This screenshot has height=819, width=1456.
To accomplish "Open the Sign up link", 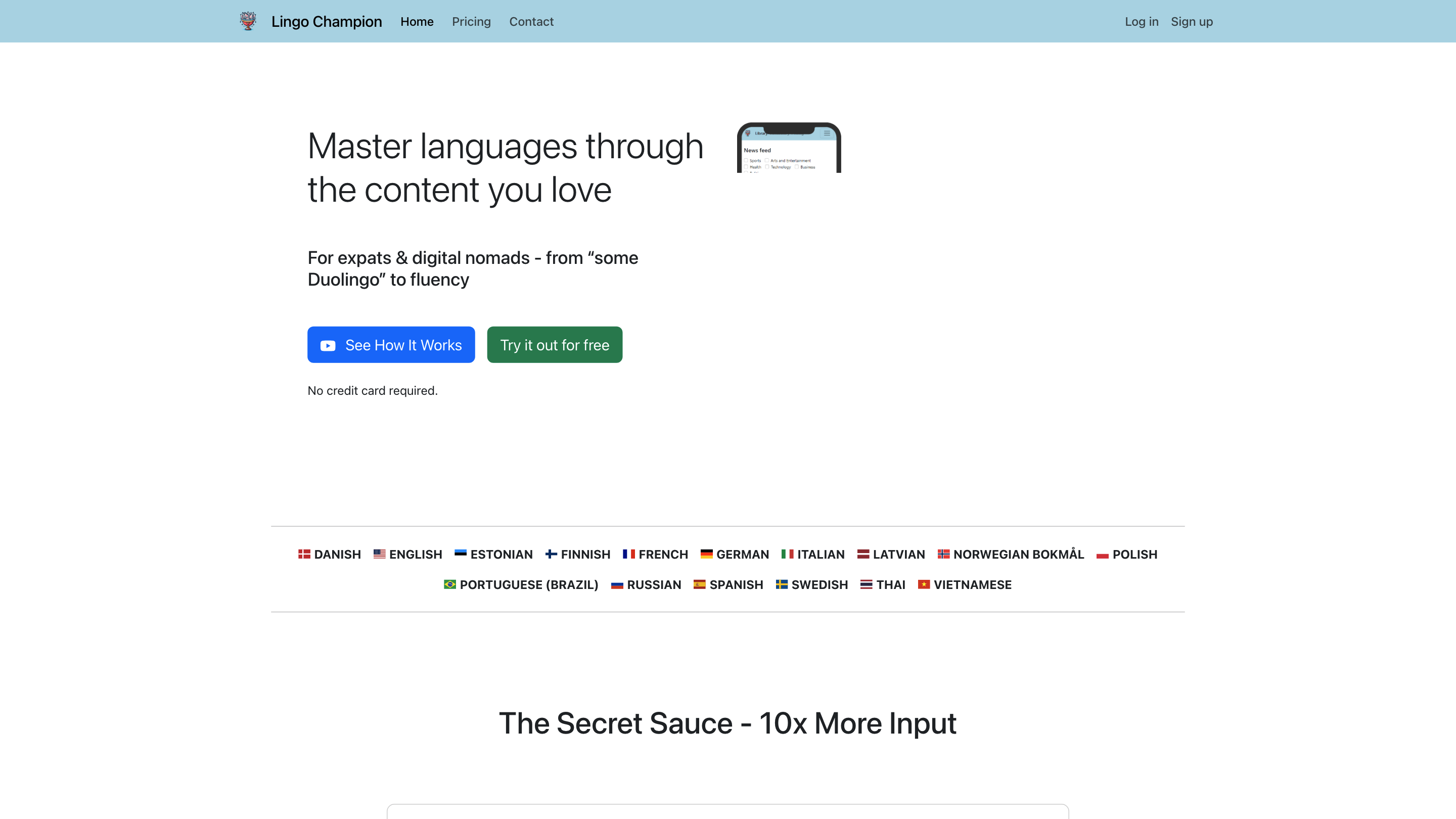I will coord(1192,21).
